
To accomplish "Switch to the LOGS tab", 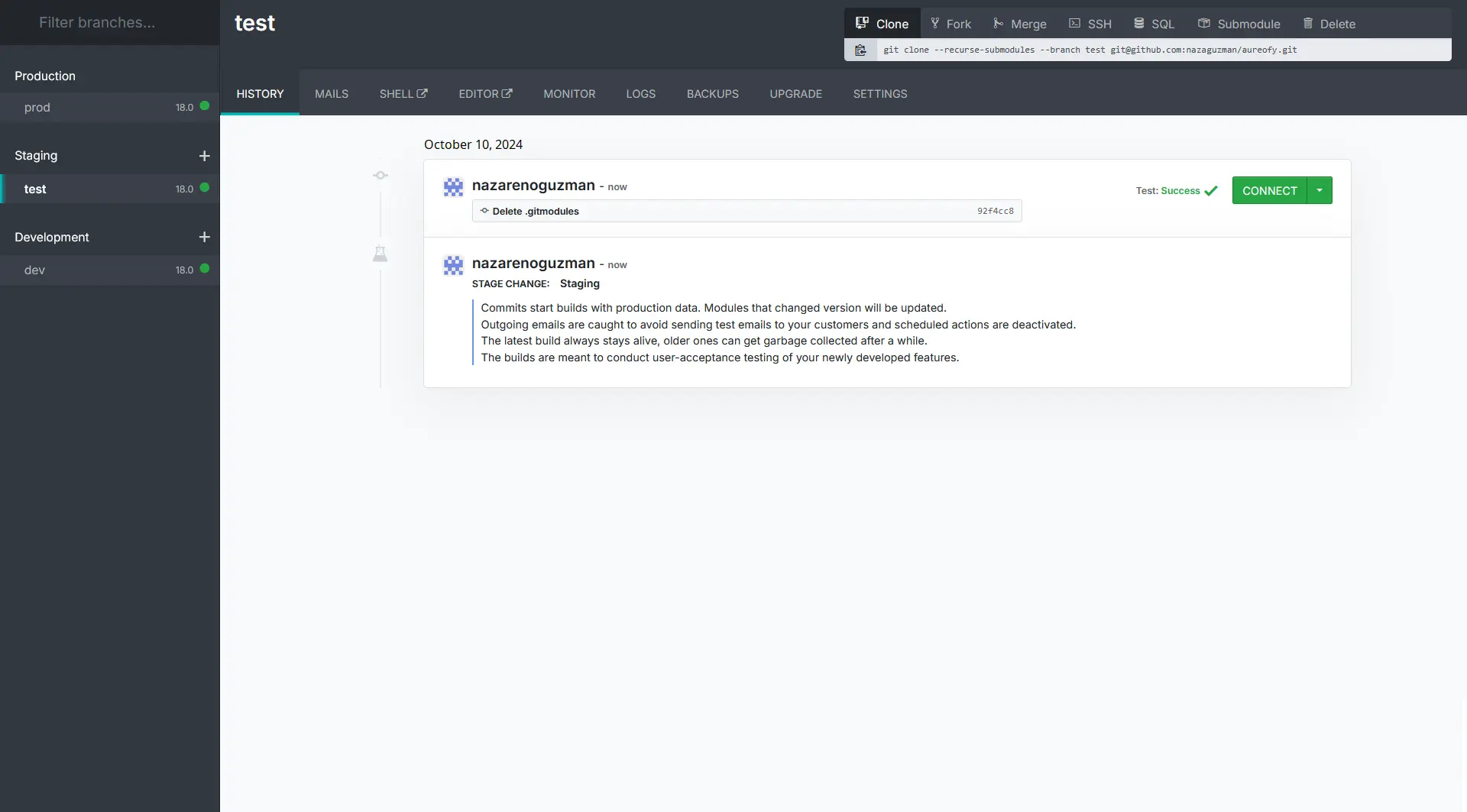I will click(640, 94).
